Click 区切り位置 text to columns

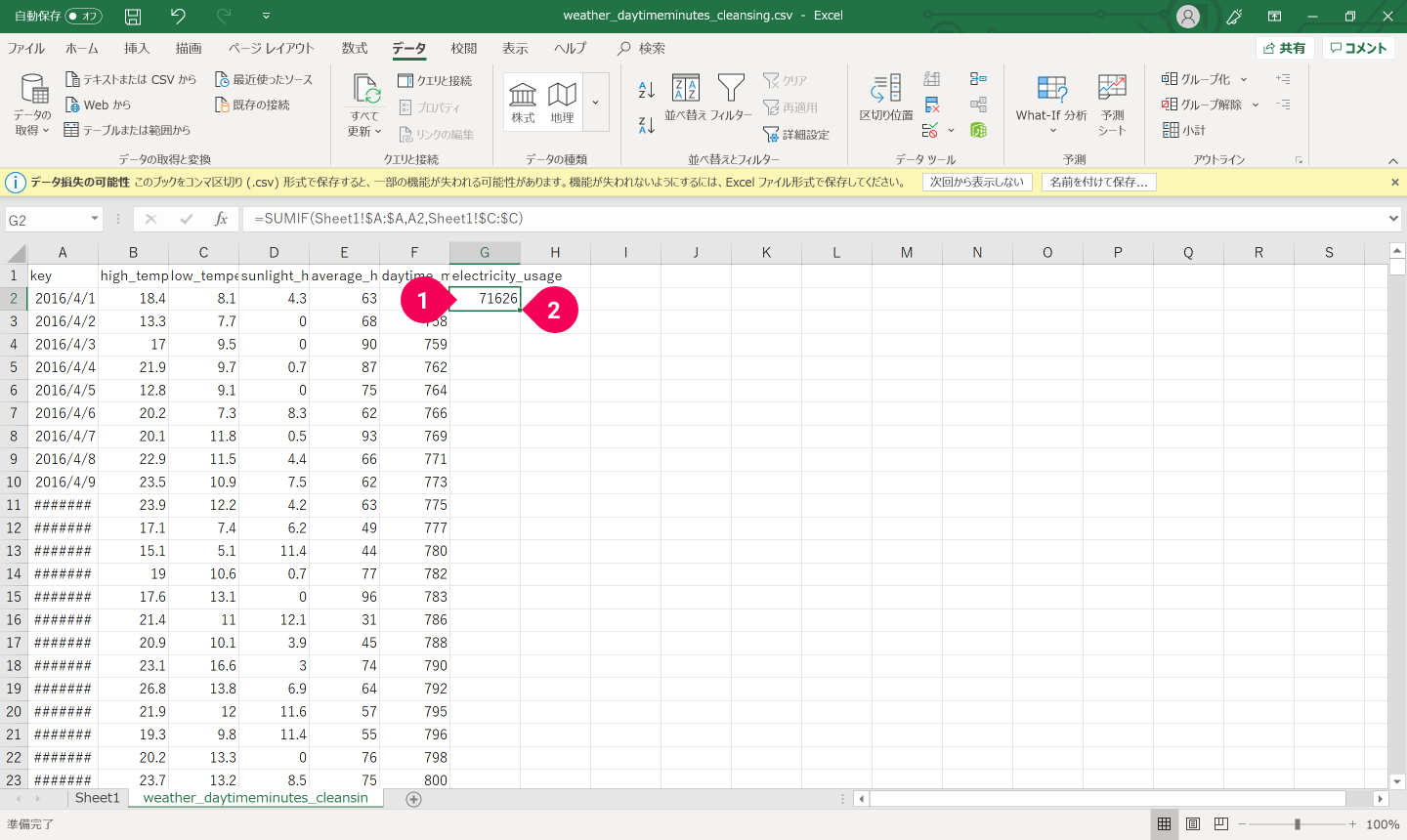click(886, 98)
